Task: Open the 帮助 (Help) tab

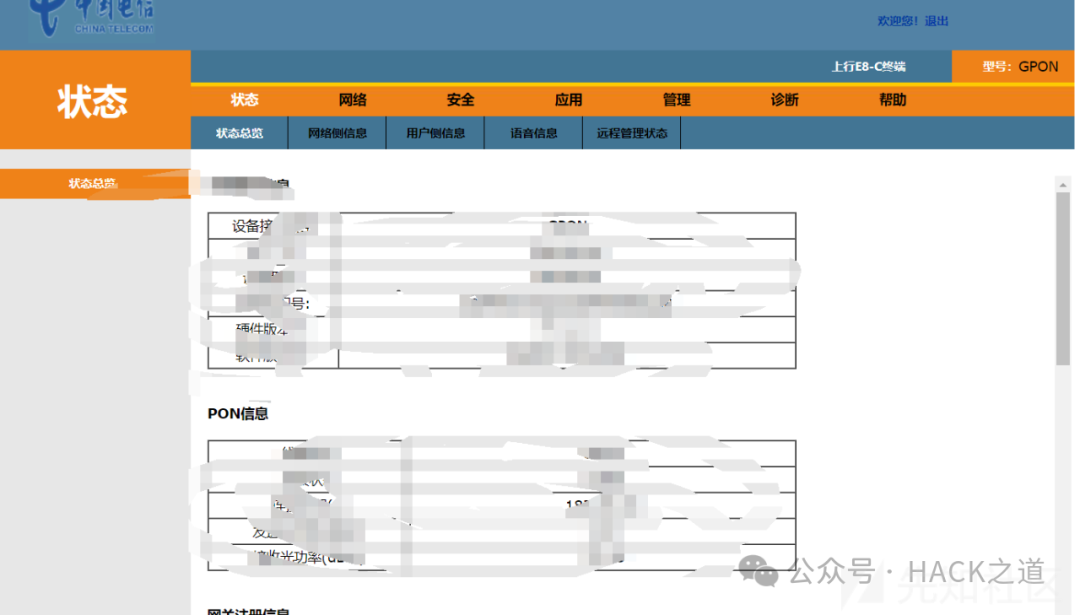Action: pyautogui.click(x=892, y=99)
